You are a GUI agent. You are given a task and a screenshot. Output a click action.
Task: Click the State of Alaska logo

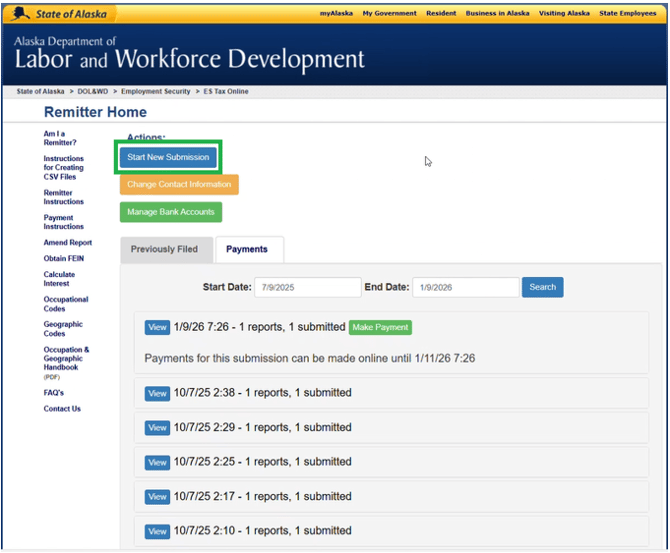[59, 14]
